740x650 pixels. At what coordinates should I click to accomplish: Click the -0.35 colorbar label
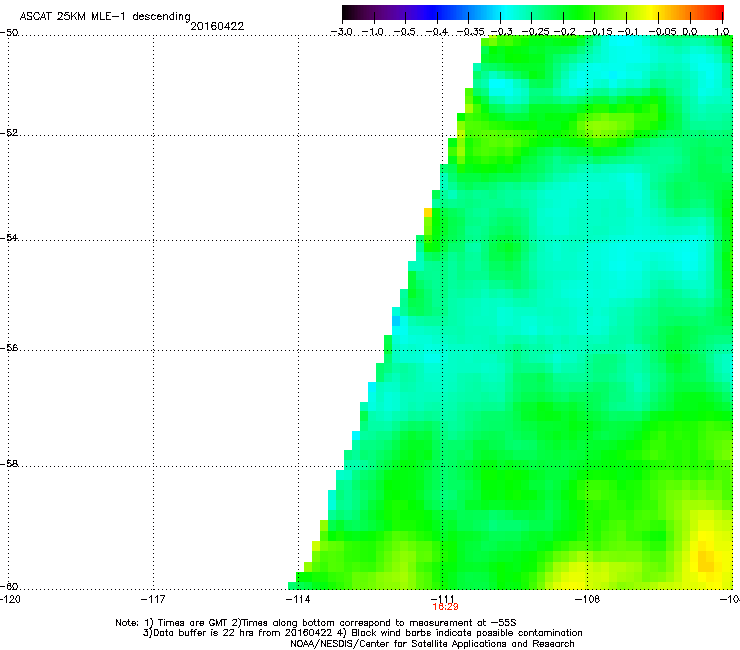[x=470, y=32]
